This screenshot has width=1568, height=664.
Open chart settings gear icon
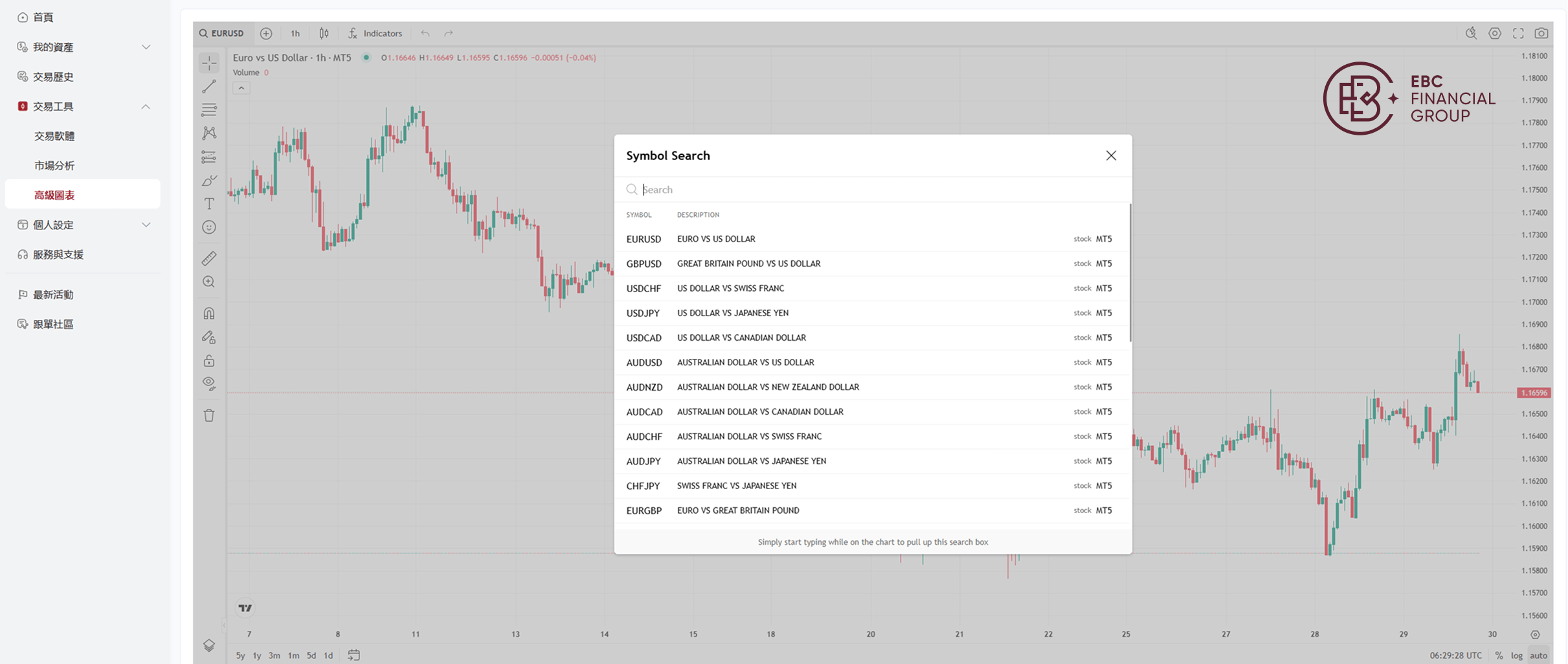tap(1495, 33)
